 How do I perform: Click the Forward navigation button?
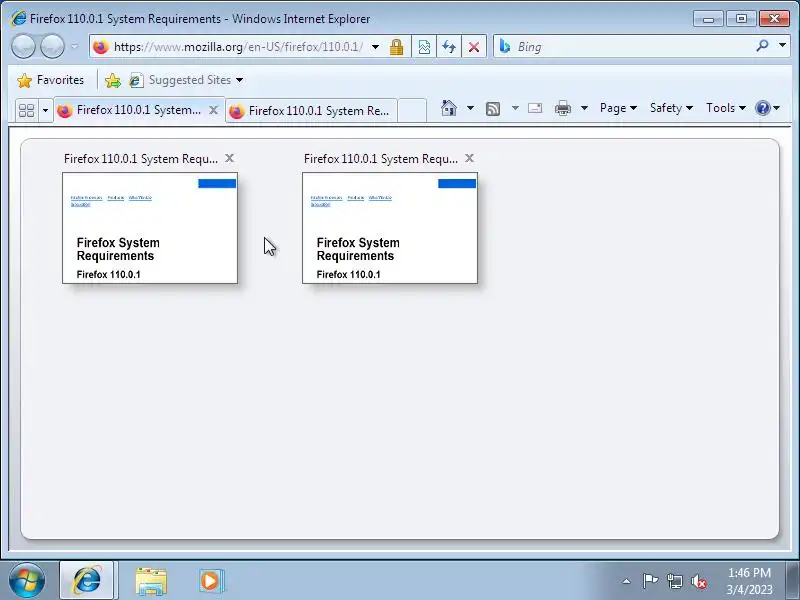point(52,46)
